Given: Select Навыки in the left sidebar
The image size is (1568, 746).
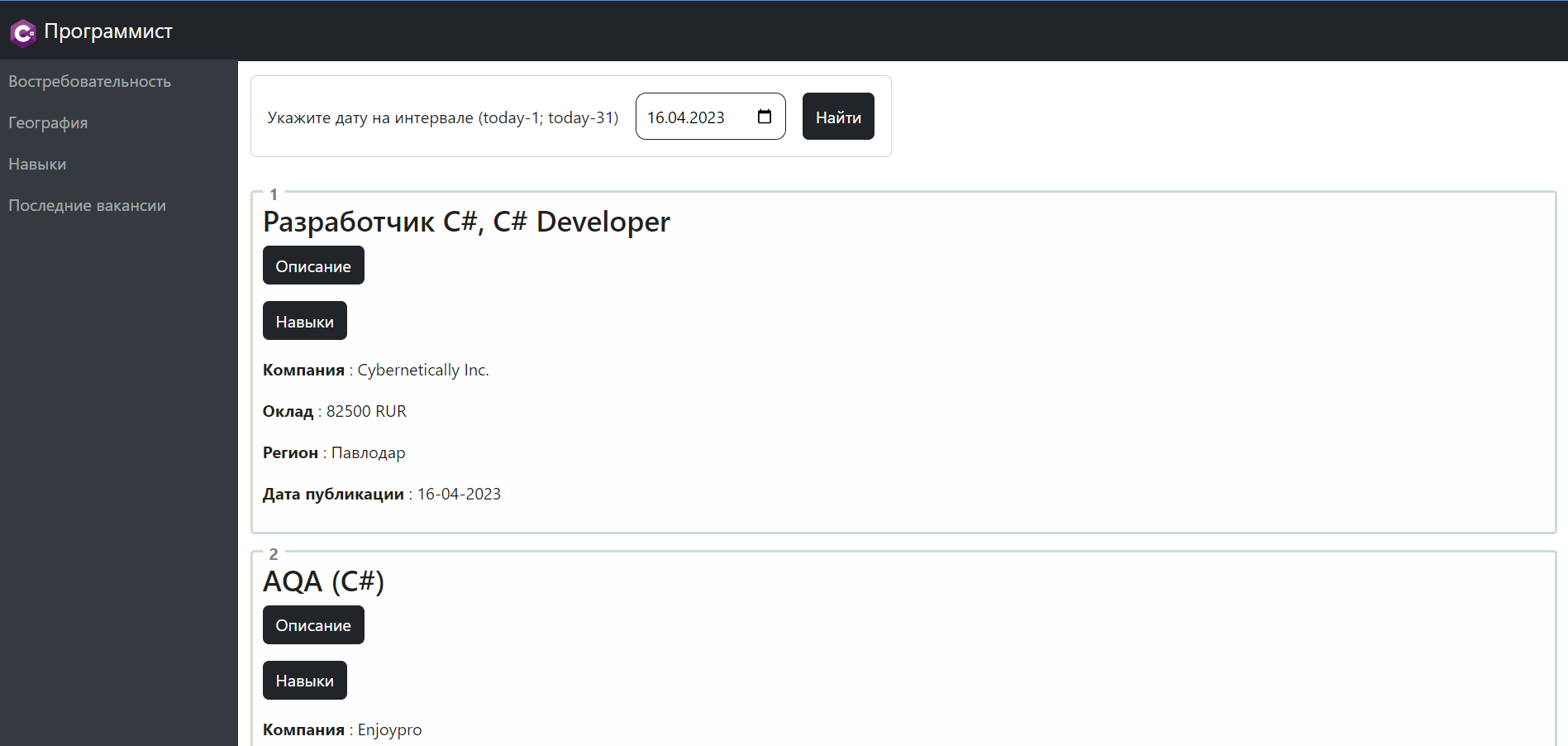Looking at the screenshot, I should tap(37, 164).
